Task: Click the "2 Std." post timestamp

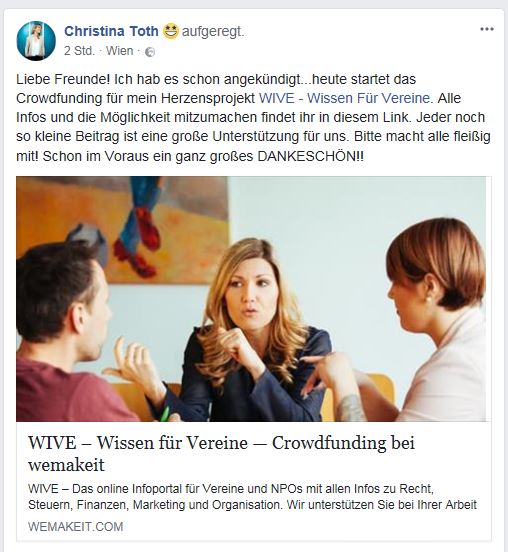Action: click(80, 51)
